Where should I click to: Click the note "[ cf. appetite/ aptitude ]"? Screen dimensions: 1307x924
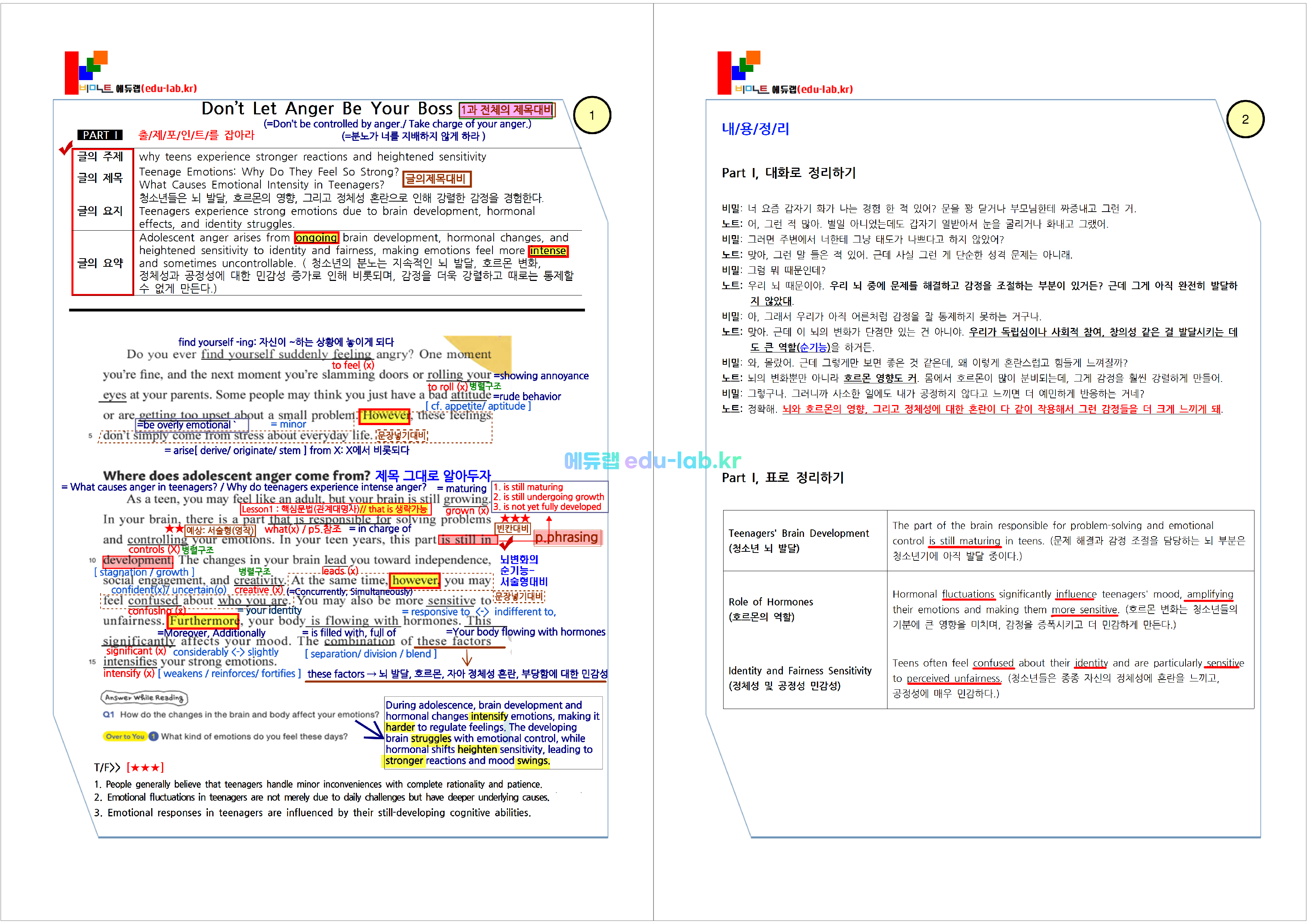pyautogui.click(x=478, y=406)
